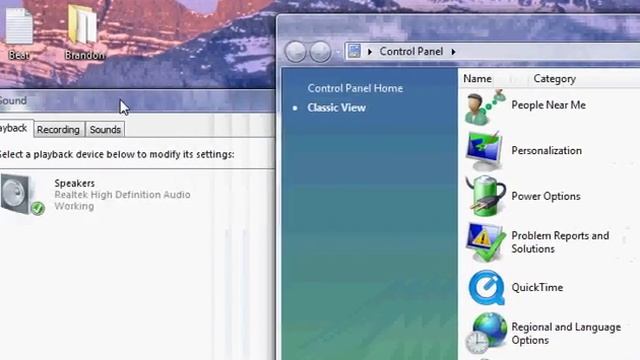Click the Control Panel breadcrumb text

[x=411, y=51]
